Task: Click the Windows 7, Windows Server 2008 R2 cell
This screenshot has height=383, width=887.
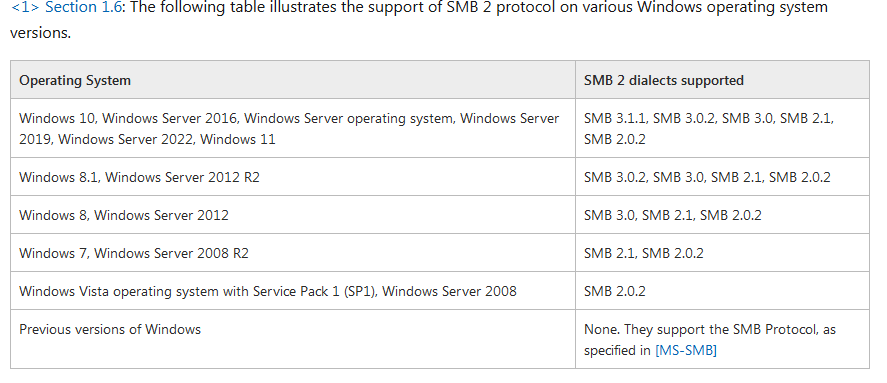Action: (x=293, y=253)
